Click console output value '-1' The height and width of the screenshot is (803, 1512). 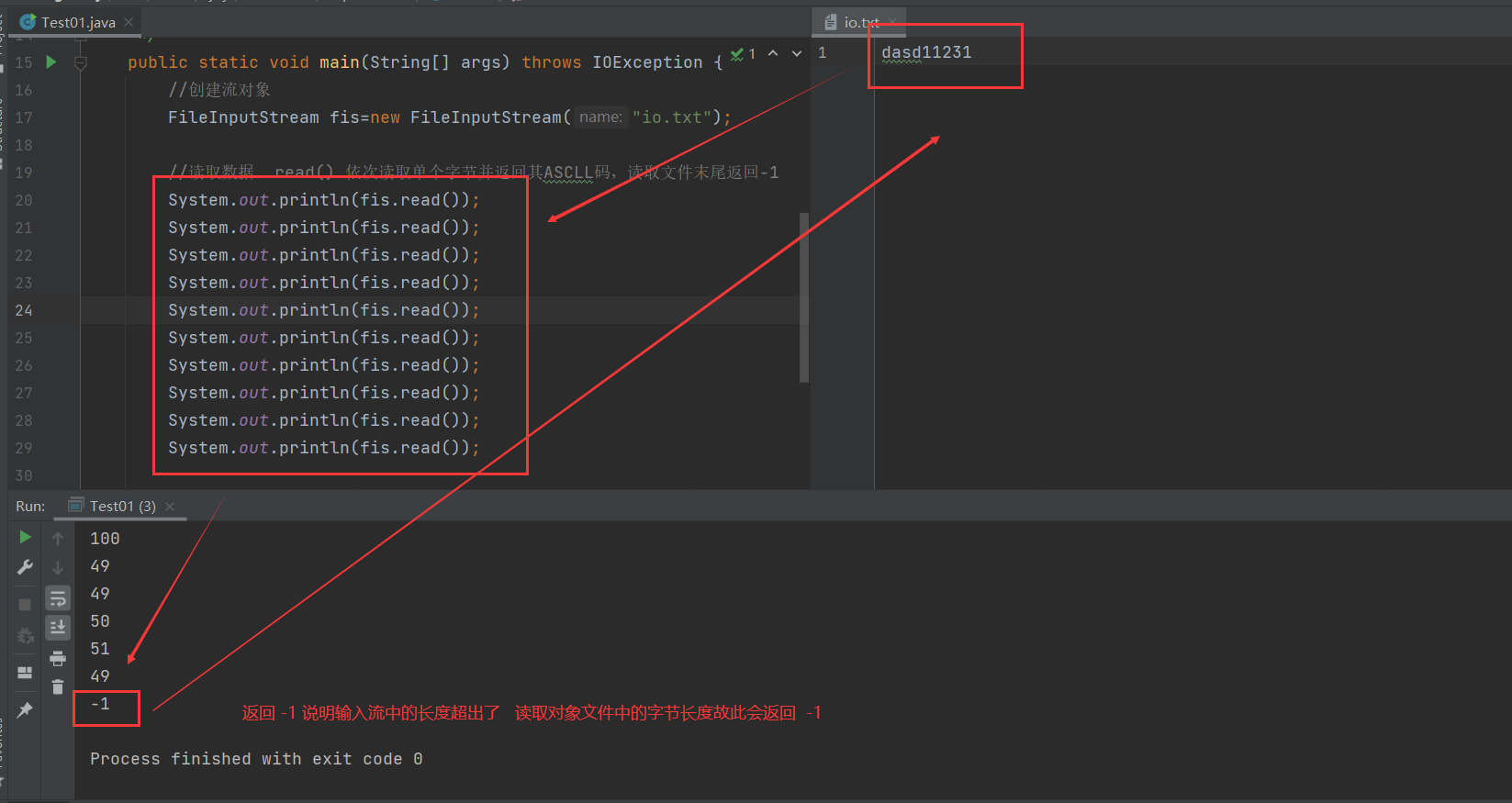click(100, 704)
